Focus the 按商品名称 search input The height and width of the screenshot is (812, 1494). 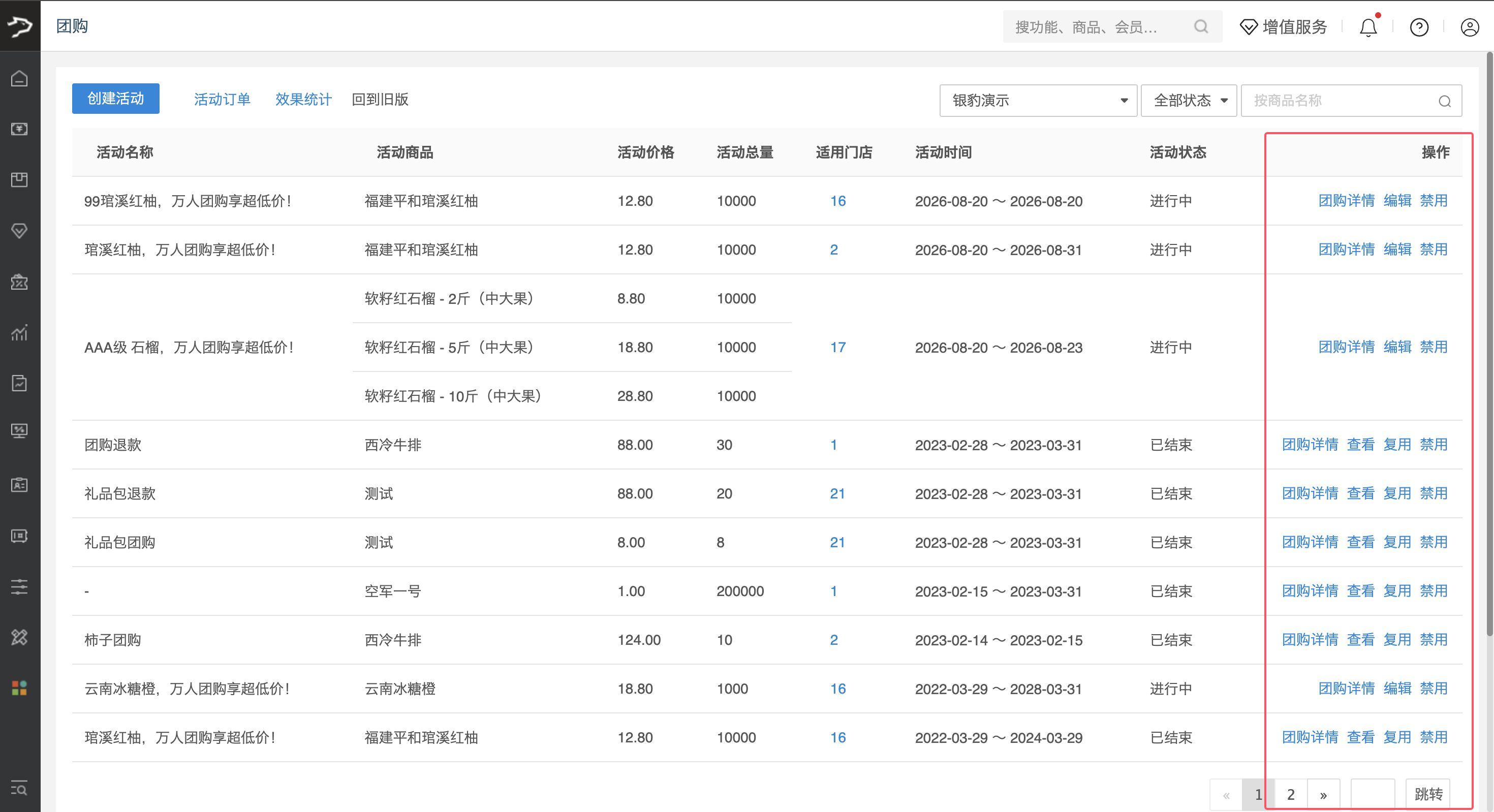tap(1351, 100)
